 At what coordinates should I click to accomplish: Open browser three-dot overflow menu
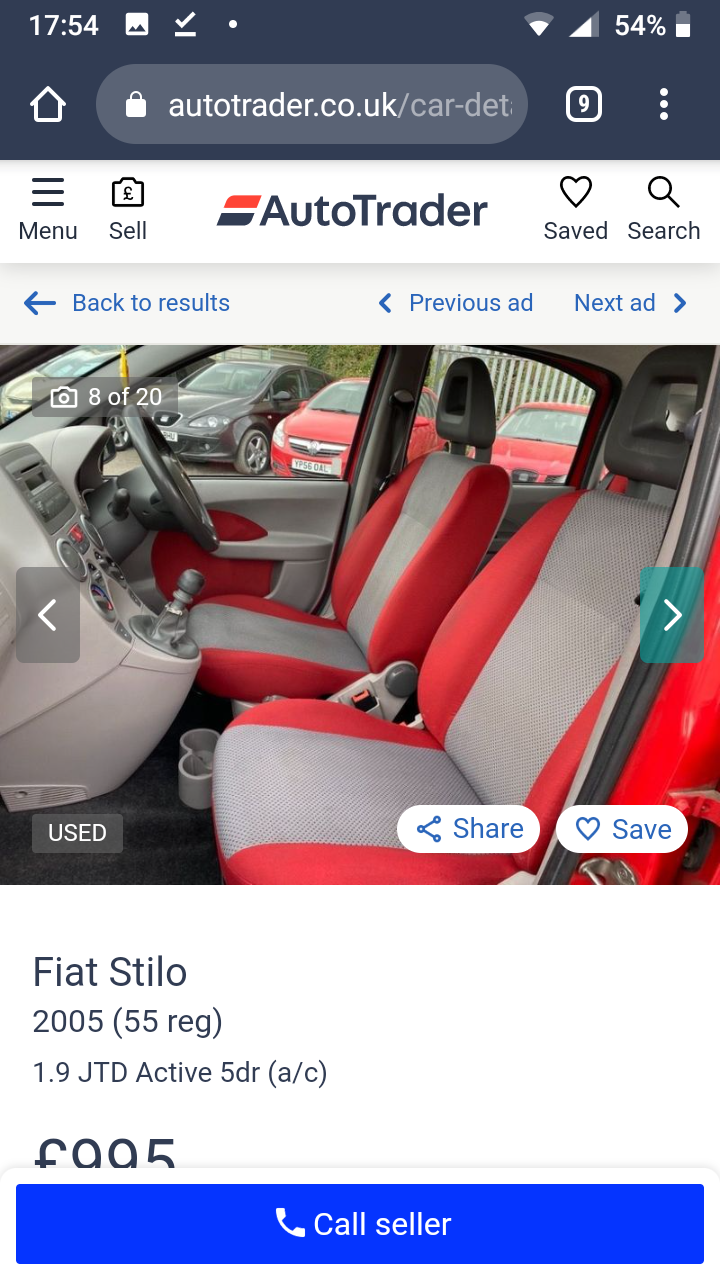tap(664, 104)
